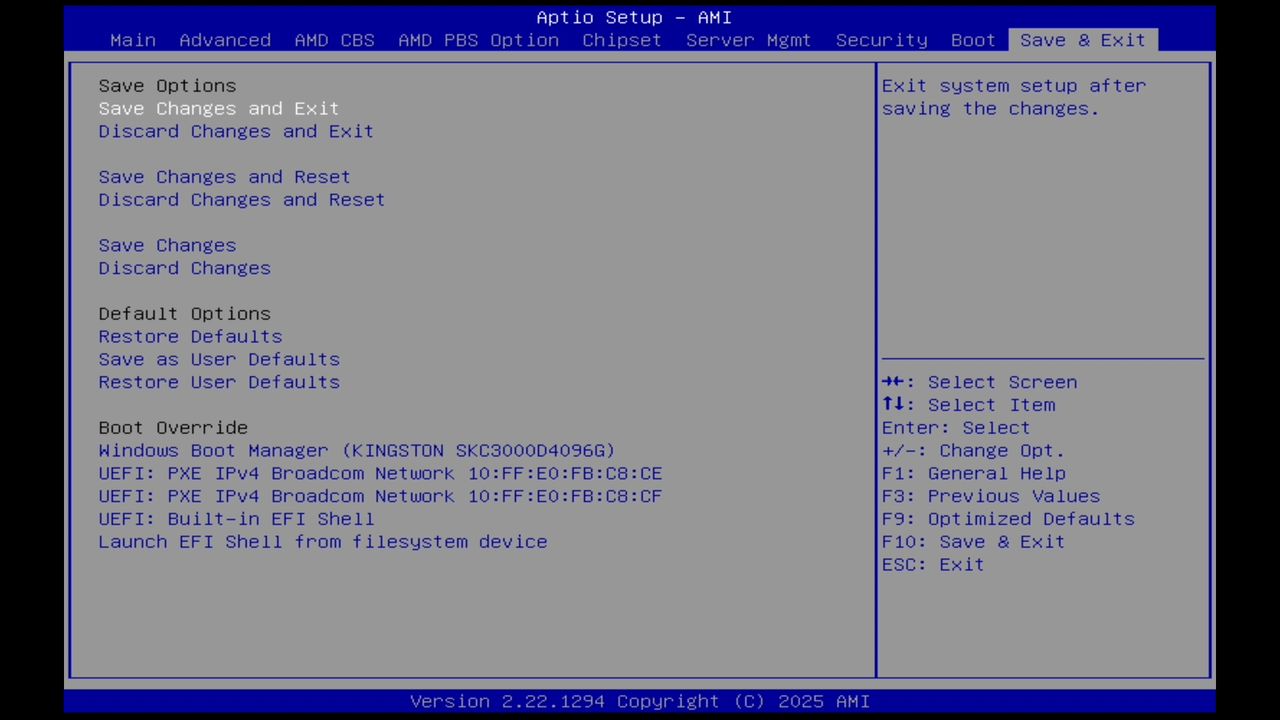Select Restore Defaults
Viewport: 1280px width, 720px height.
coord(190,336)
